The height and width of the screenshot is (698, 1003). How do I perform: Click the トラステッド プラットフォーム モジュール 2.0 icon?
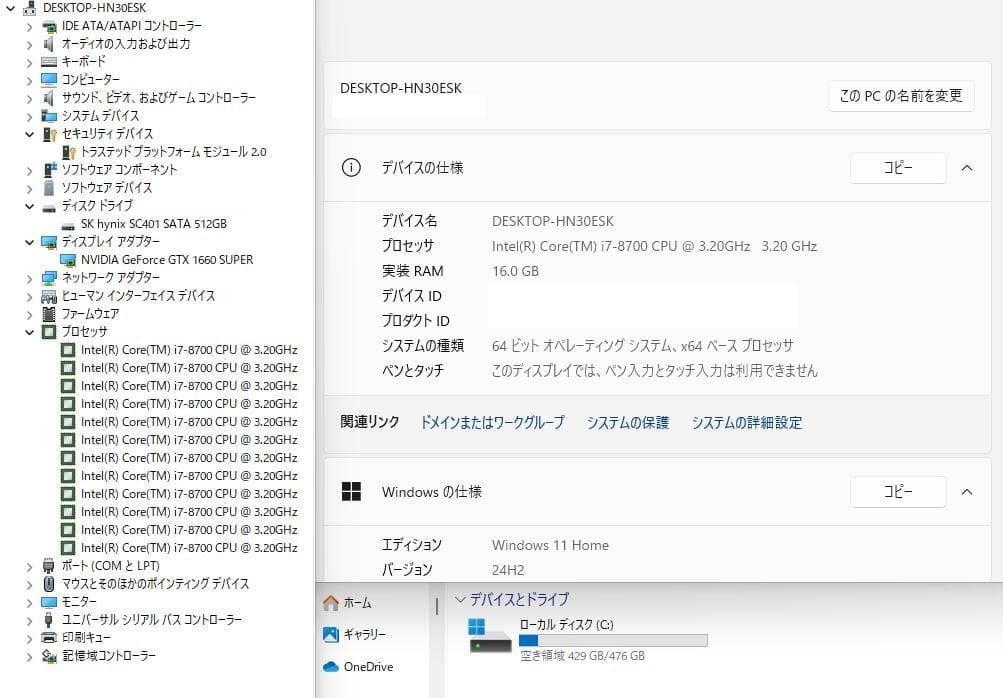pyautogui.click(x=68, y=151)
